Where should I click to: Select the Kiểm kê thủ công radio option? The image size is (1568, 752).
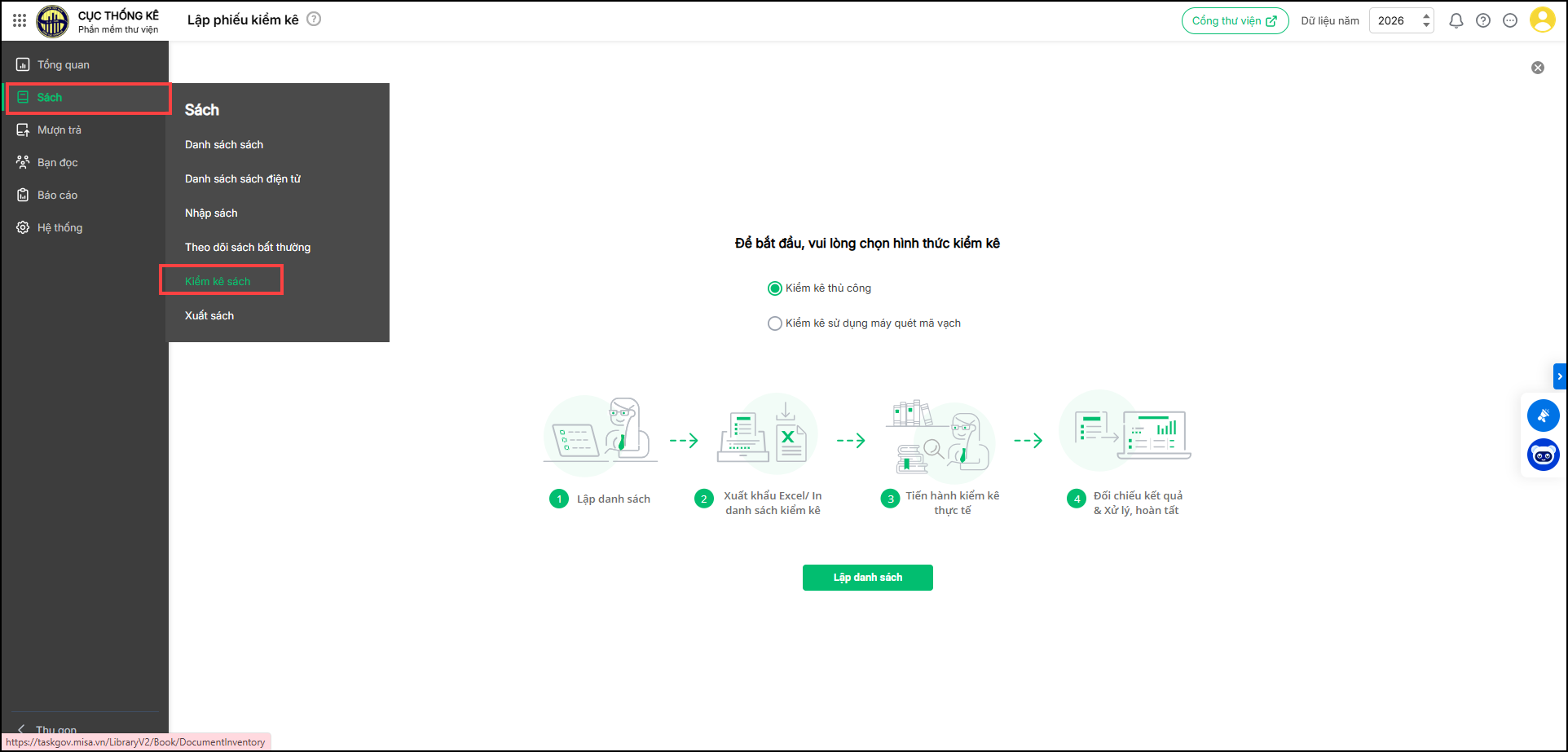click(x=775, y=288)
